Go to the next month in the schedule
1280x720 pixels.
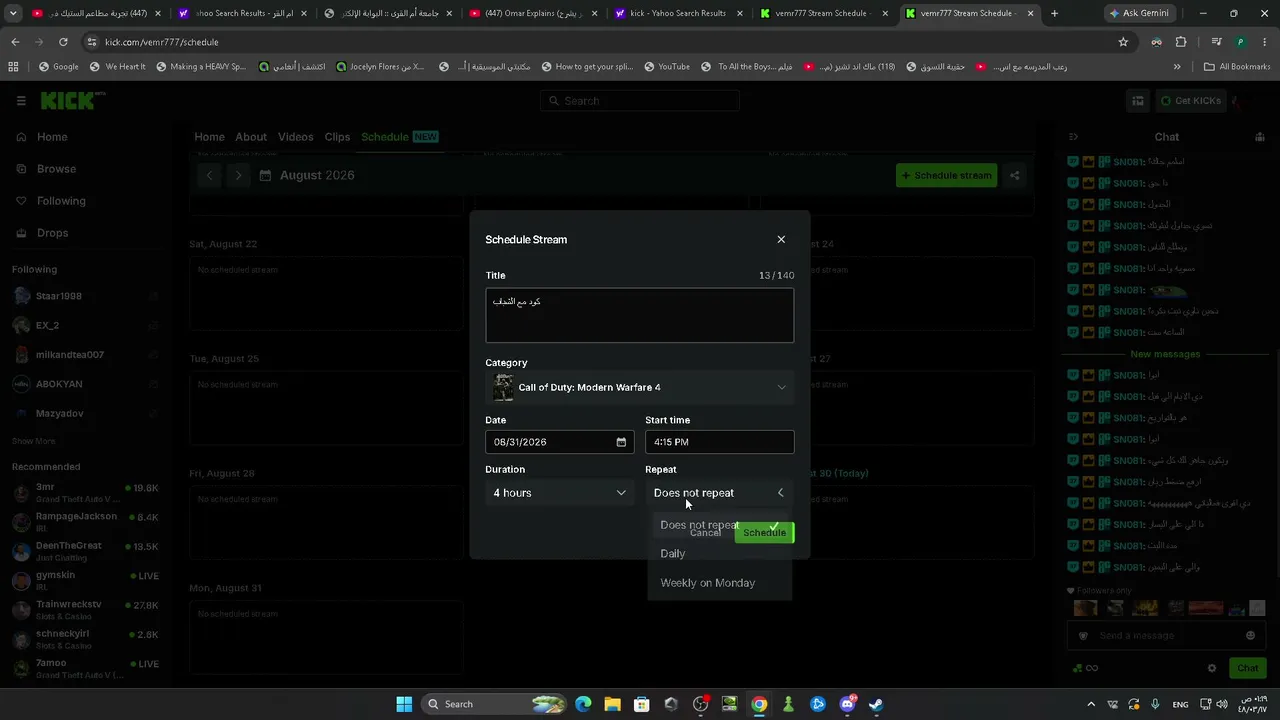238,176
